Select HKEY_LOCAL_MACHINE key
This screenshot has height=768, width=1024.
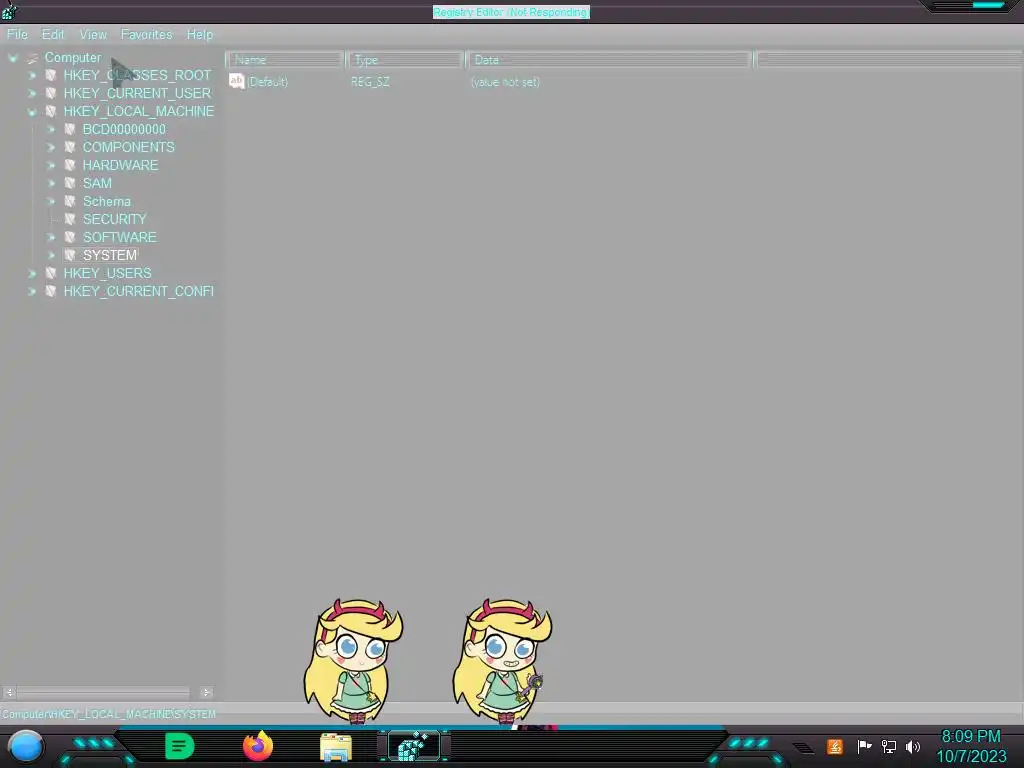138,111
